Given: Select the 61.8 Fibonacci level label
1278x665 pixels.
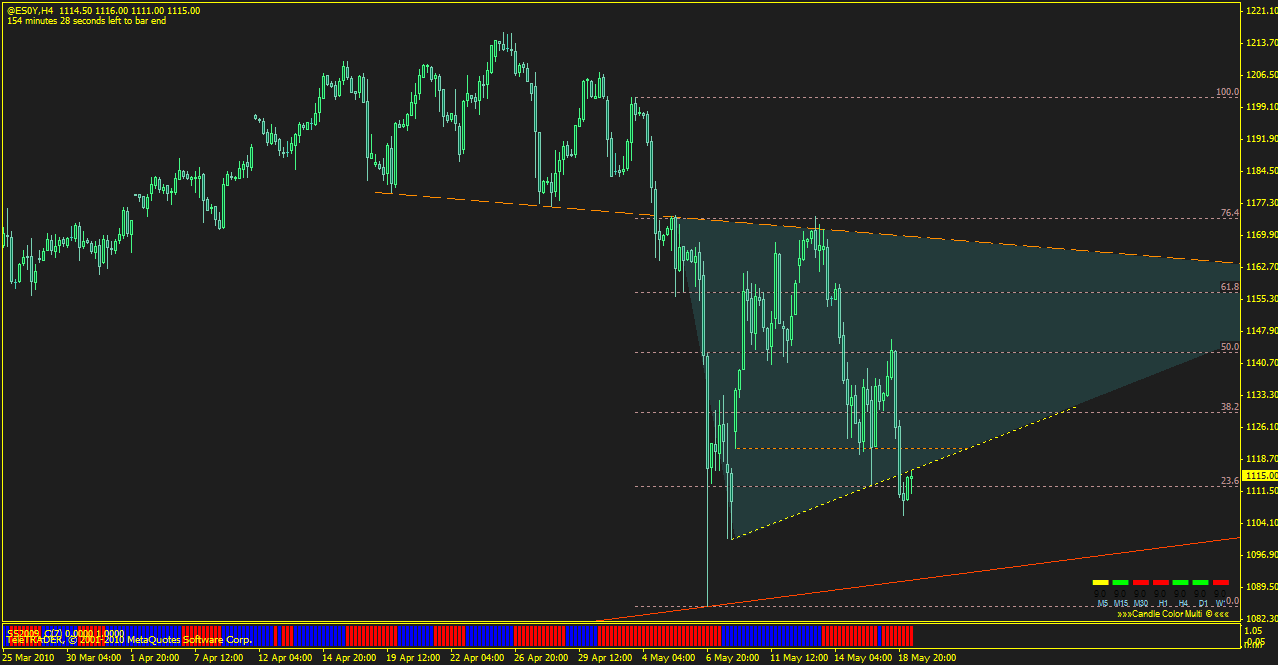Looking at the screenshot, I should pyautogui.click(x=1230, y=287).
